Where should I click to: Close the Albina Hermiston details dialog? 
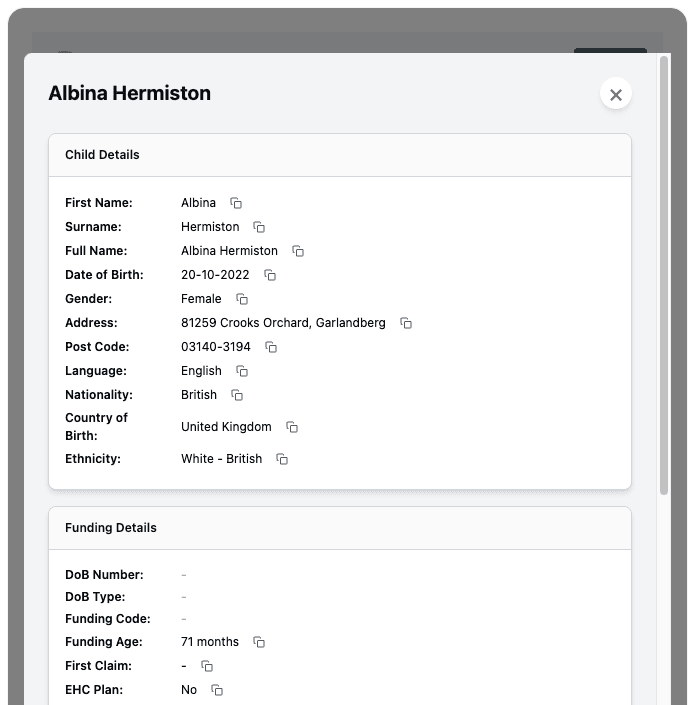(x=616, y=94)
